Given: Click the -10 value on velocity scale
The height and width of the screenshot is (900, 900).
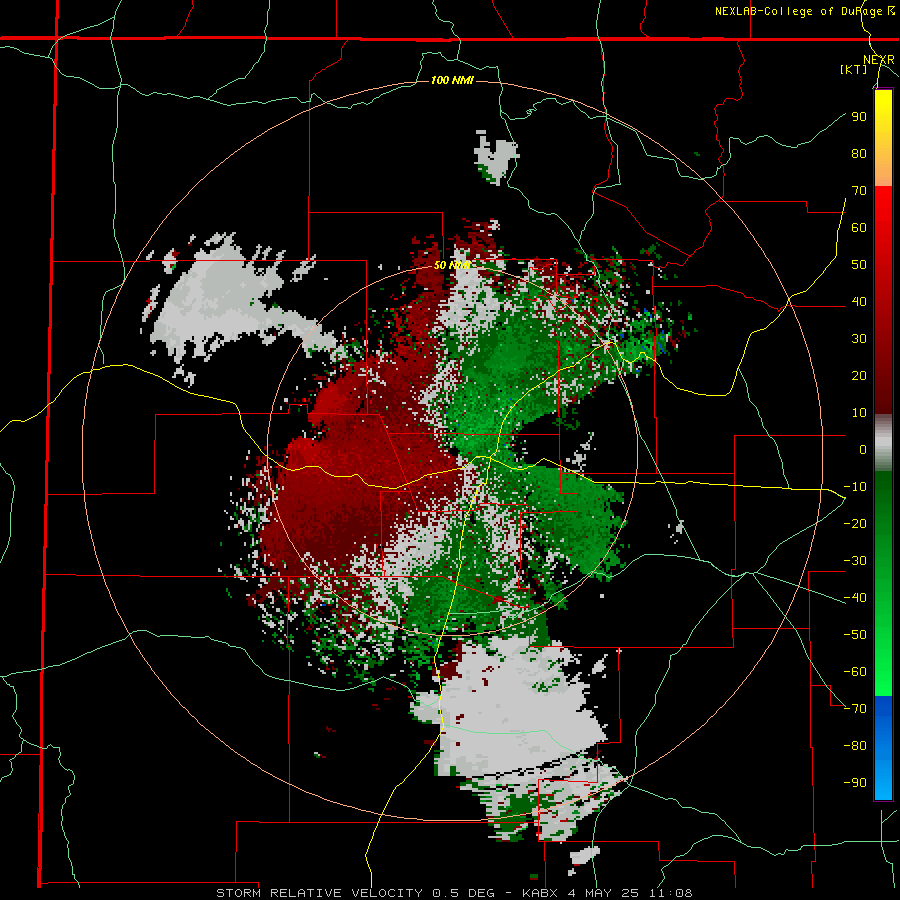Looking at the screenshot, I should coord(855,487).
